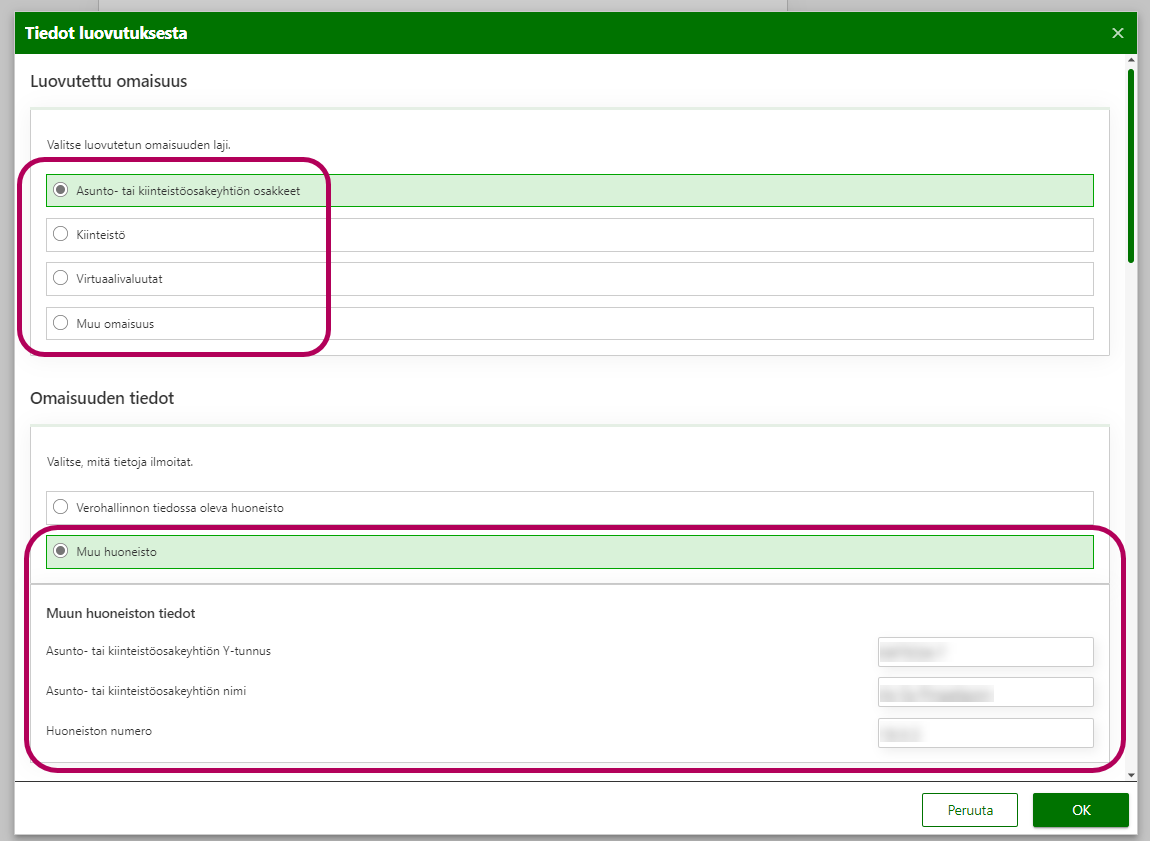Click the 'Valitse luovutetun omaisuuden laji' instruction text
This screenshot has height=841, width=1150.
point(139,145)
